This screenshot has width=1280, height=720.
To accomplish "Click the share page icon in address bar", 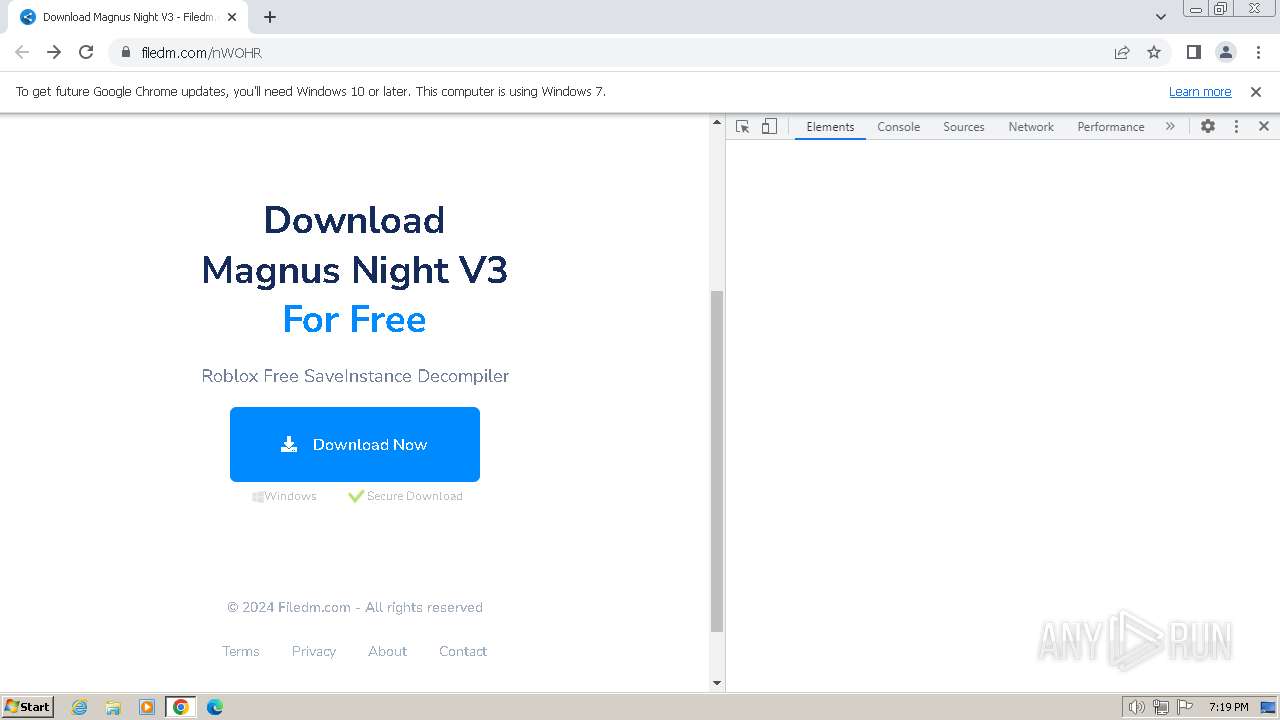I will coord(1122,52).
